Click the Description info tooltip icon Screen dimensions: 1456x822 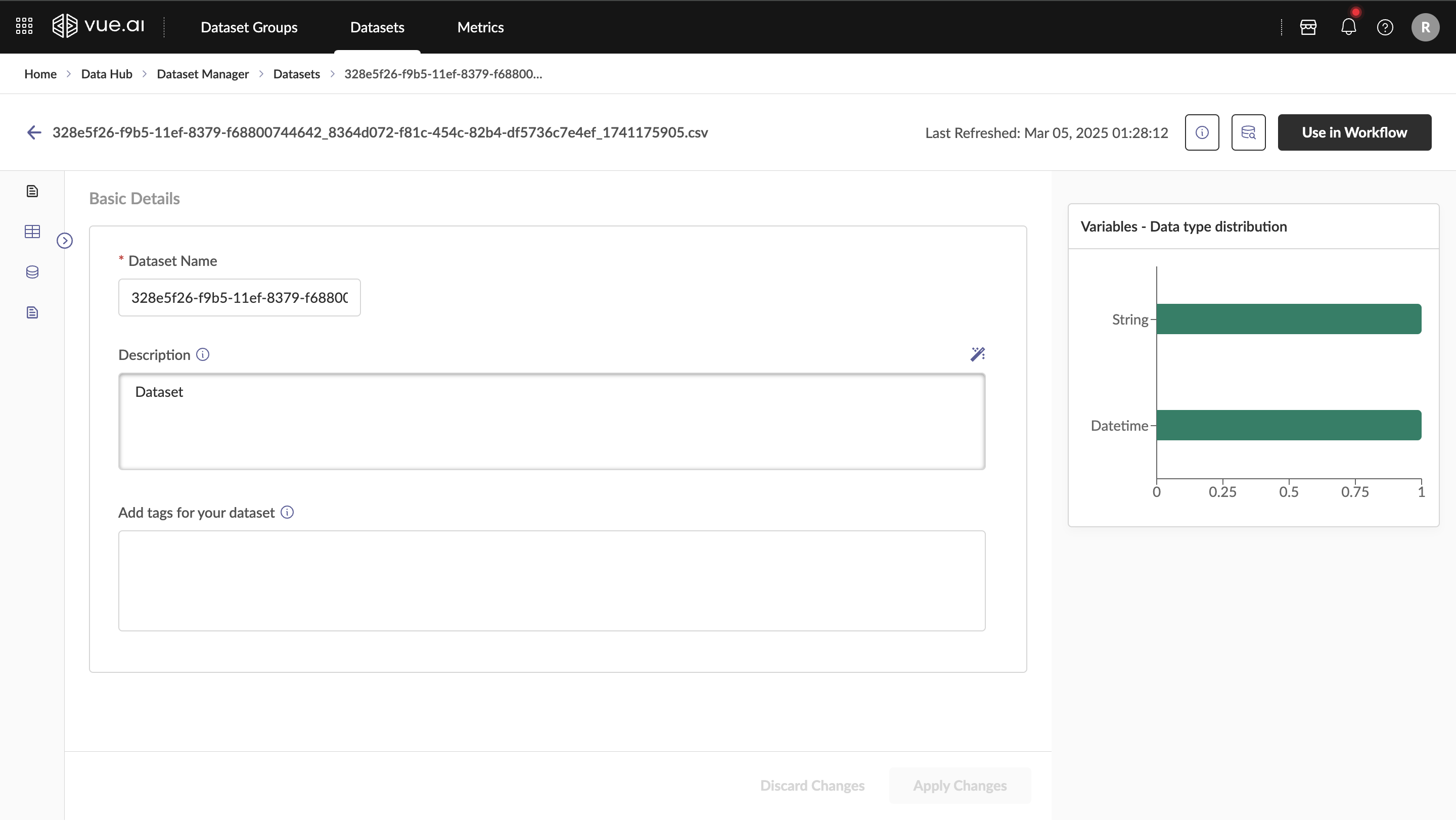(202, 354)
